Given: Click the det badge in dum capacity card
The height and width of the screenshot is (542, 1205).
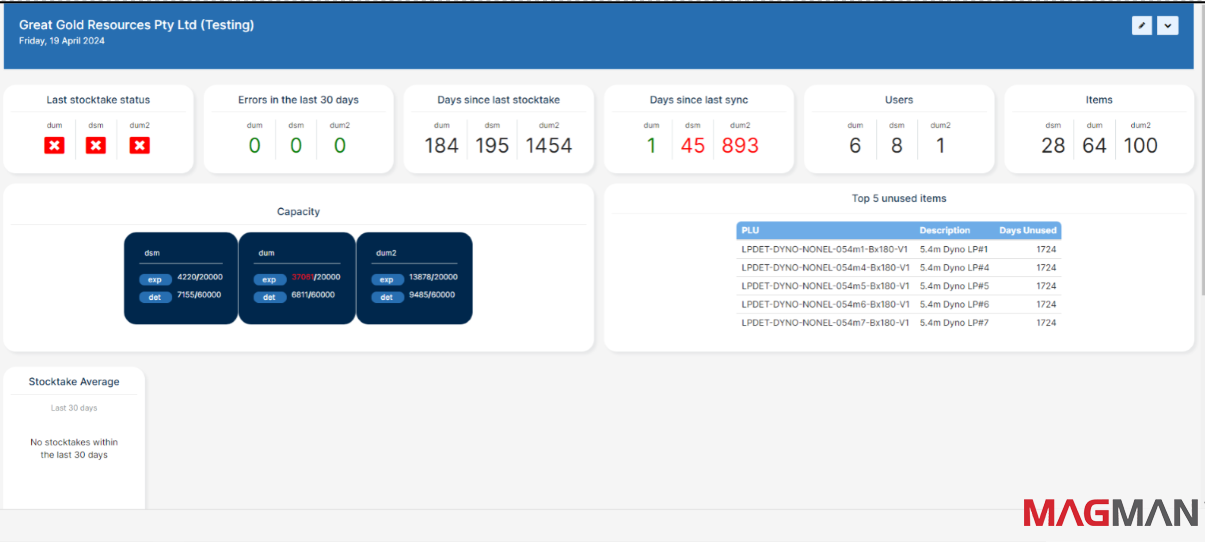Looking at the screenshot, I should click(x=269, y=297).
